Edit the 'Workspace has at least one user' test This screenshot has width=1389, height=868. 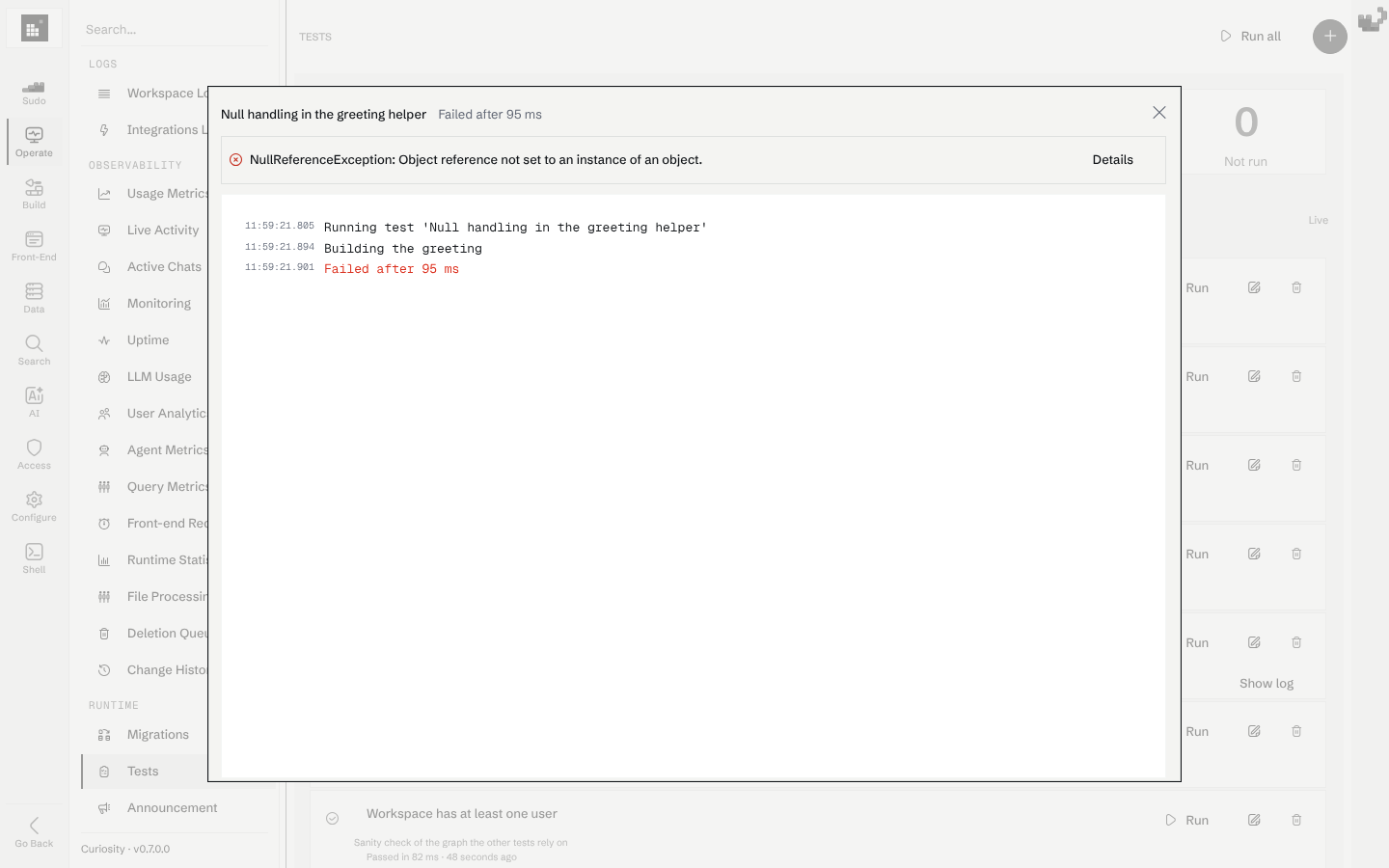click(x=1254, y=820)
